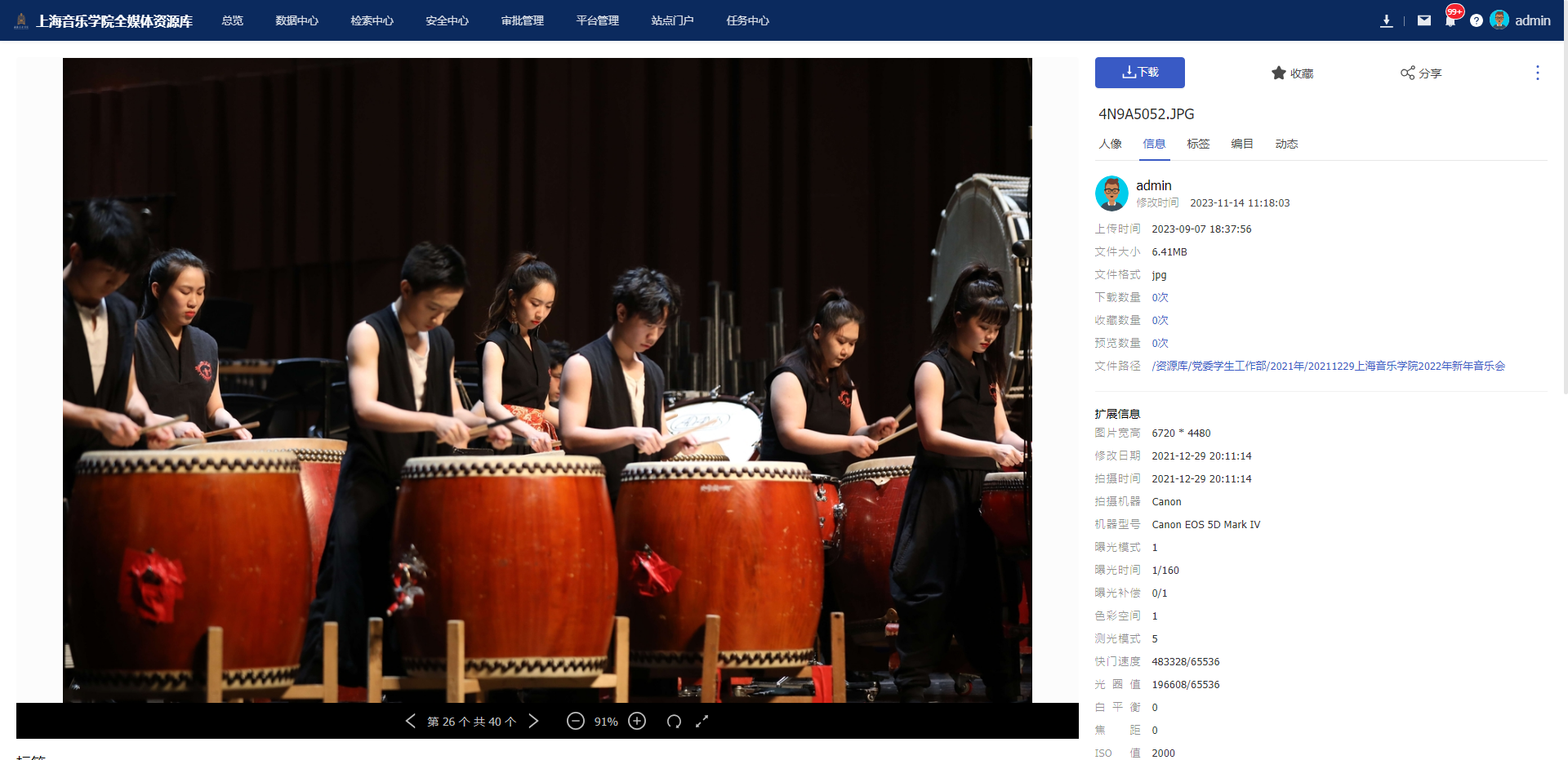Switch to the 人像 tab

1110,144
